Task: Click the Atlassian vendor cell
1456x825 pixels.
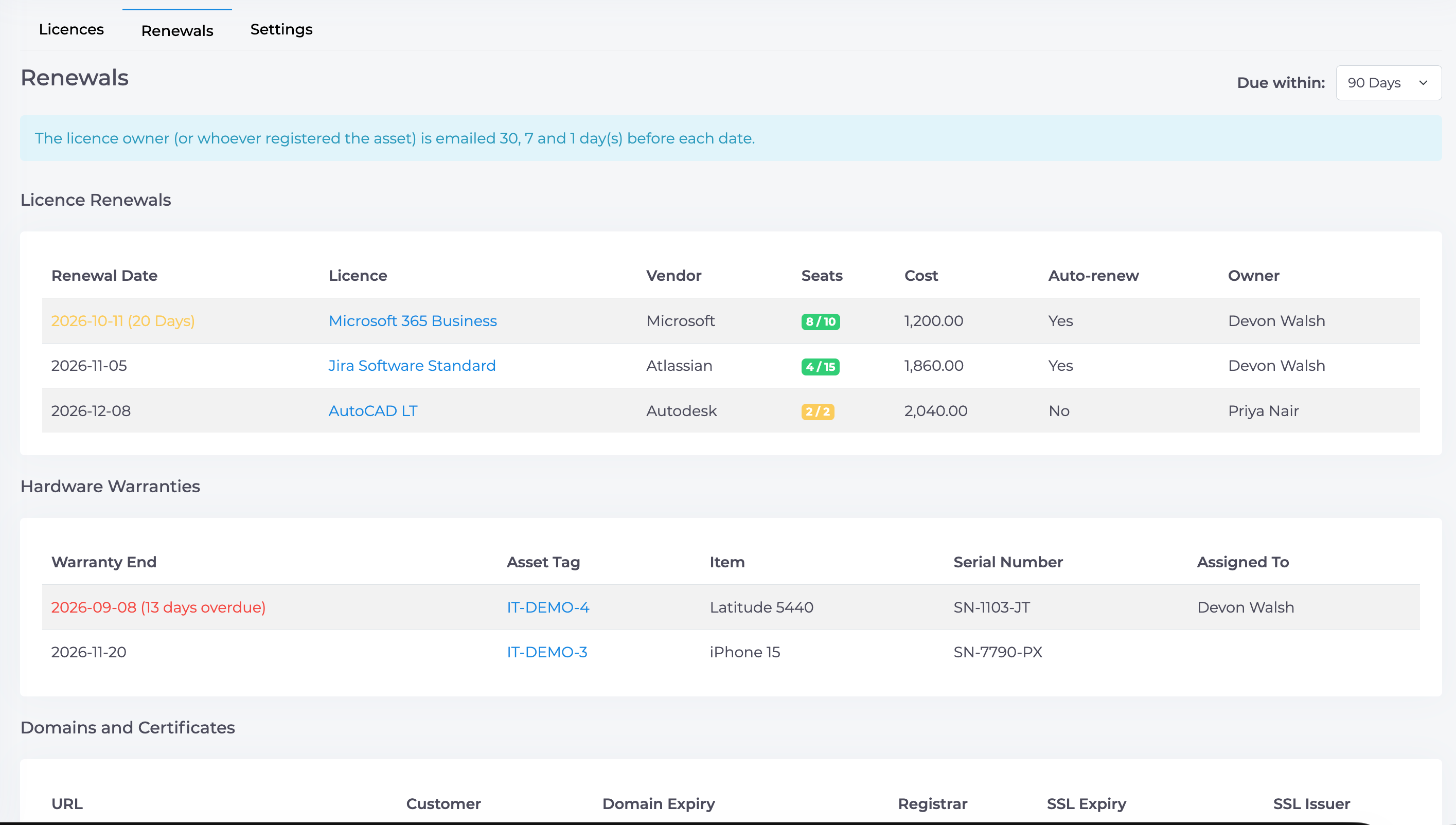Action: tap(679, 366)
